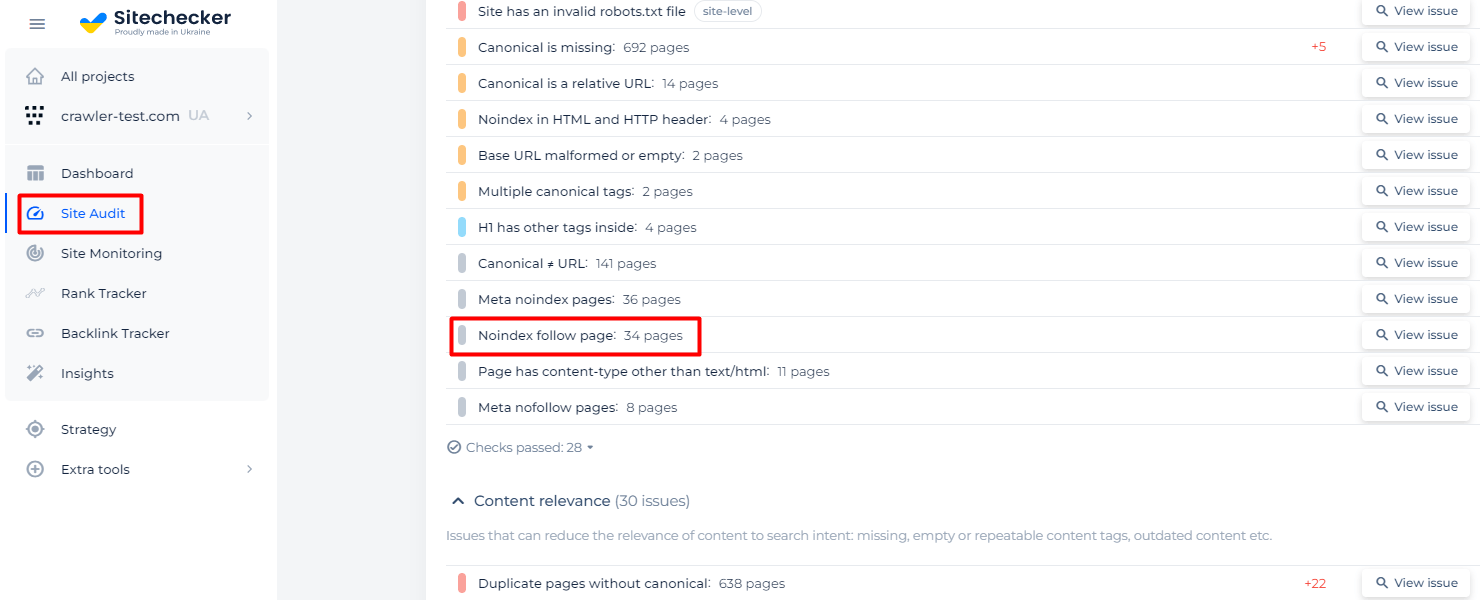Click the crawler-test.com project grid icon

tap(35, 116)
